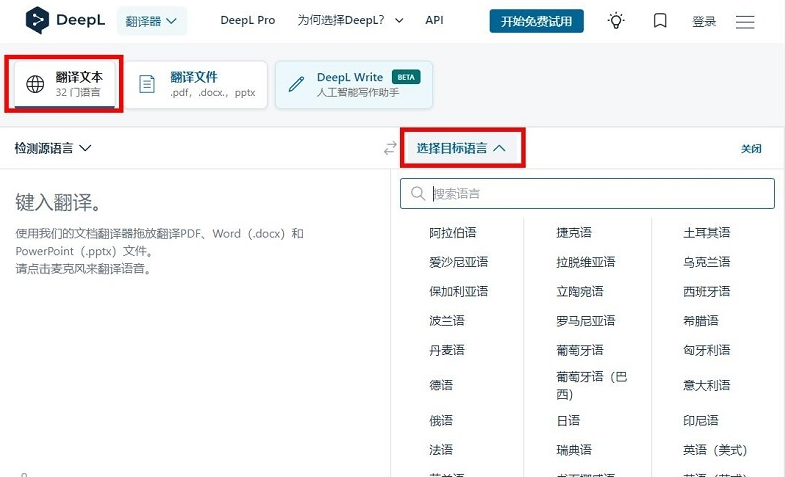Open DeepL Write tab
Image resolution: width=785 pixels, height=477 pixels.
[x=354, y=84]
